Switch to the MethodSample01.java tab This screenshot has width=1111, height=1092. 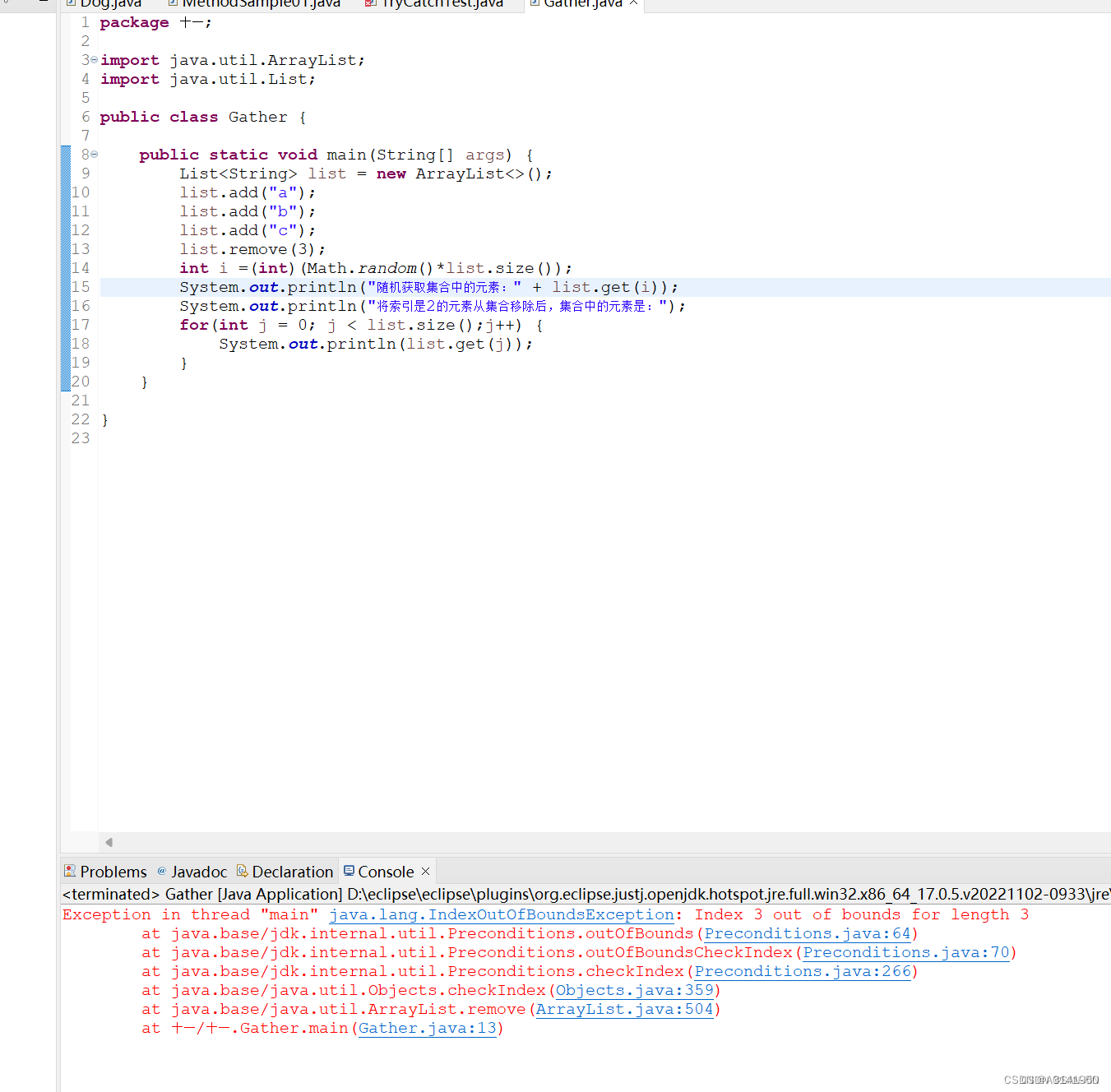259,4
